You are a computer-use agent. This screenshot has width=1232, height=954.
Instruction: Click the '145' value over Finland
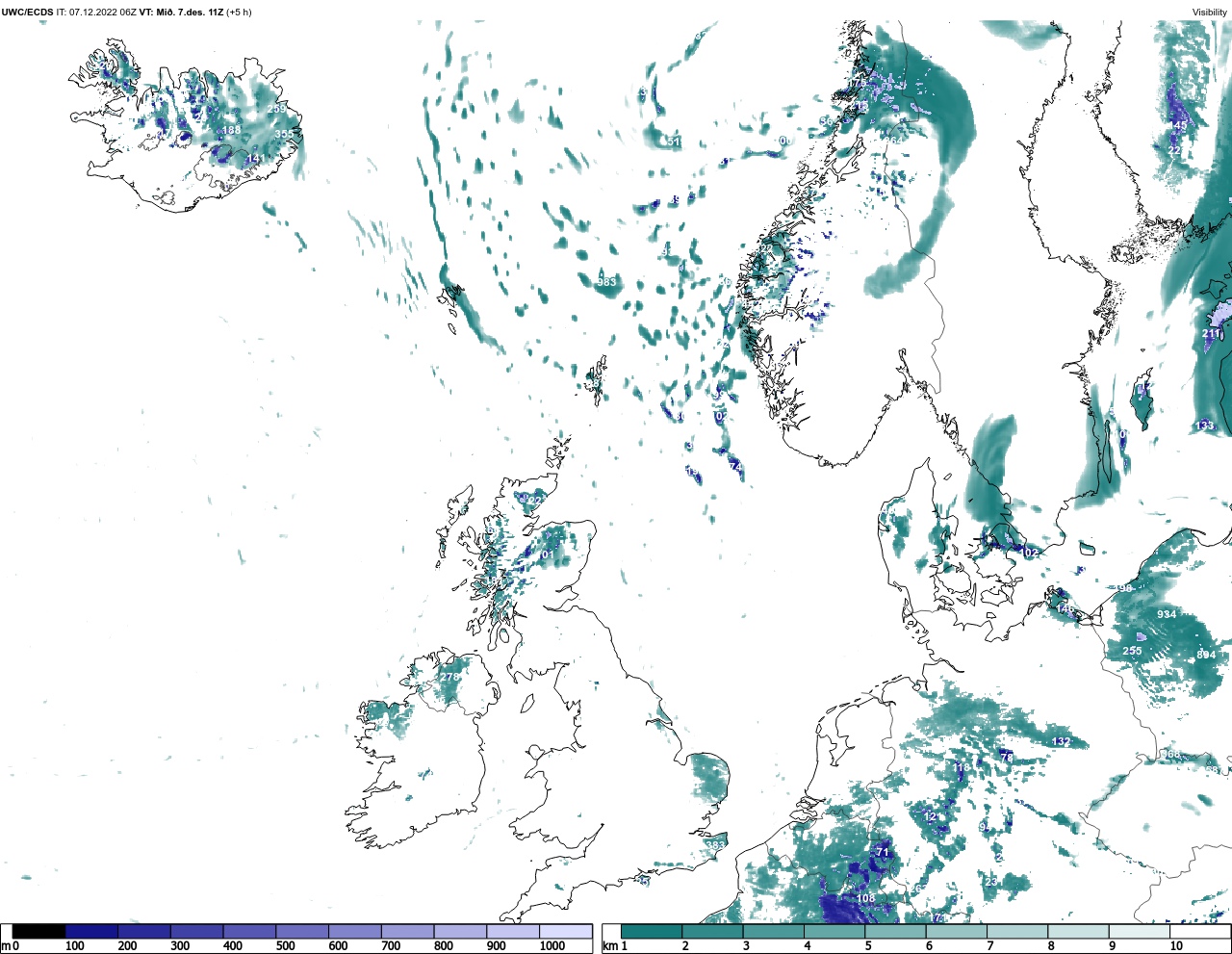[x=1178, y=125]
